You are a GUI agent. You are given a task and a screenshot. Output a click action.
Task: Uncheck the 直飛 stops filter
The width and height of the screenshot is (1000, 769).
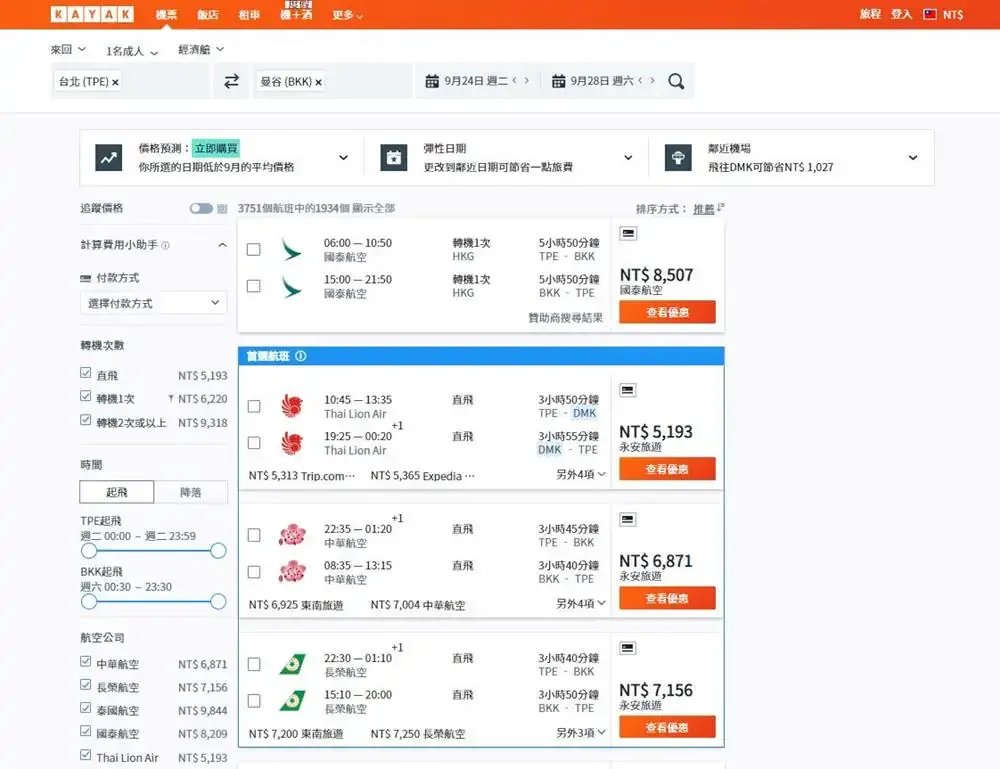click(x=85, y=372)
